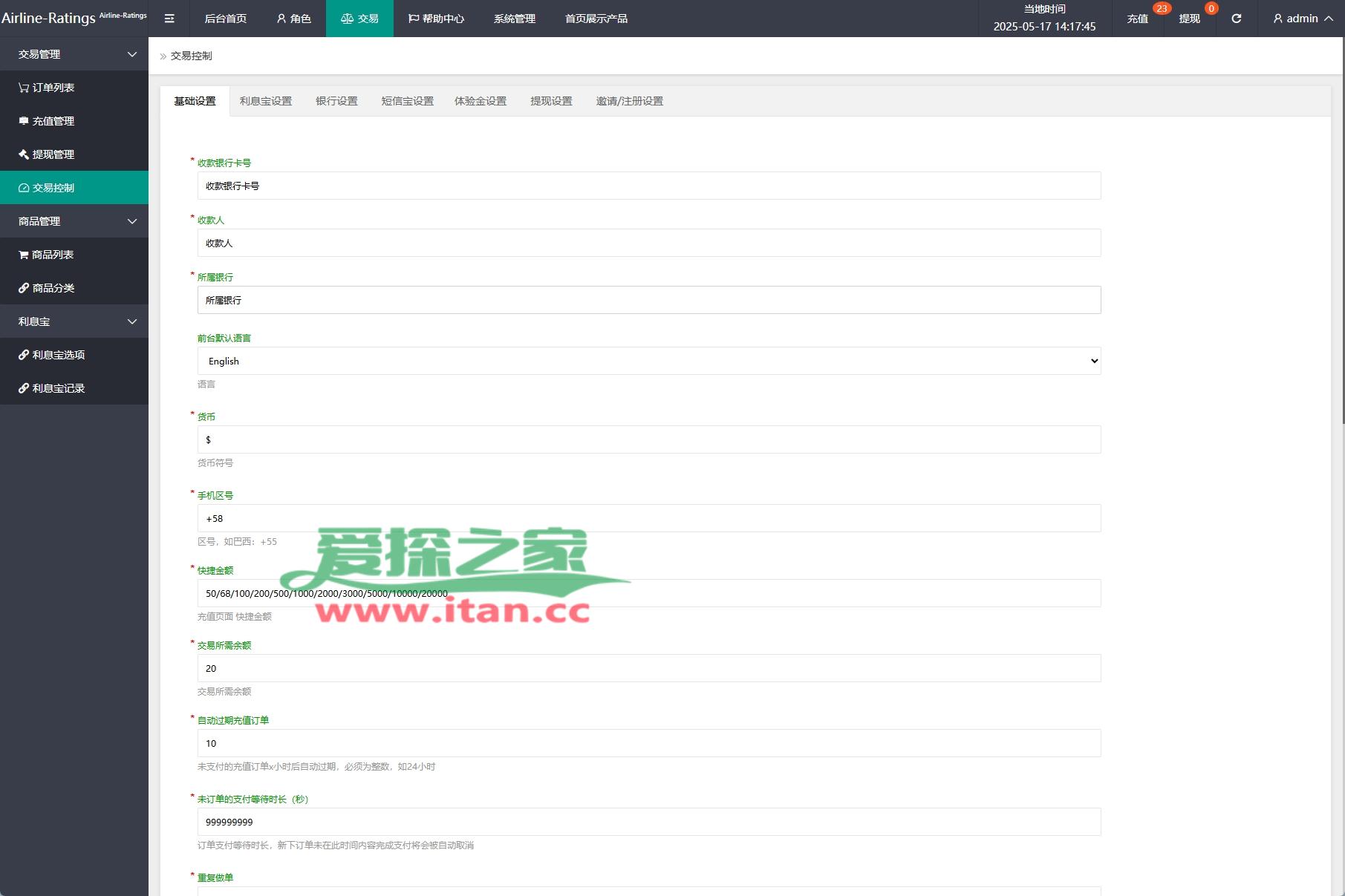The height and width of the screenshot is (896, 1345).
Task: Switch to the 提现设置 tab
Action: coord(551,101)
